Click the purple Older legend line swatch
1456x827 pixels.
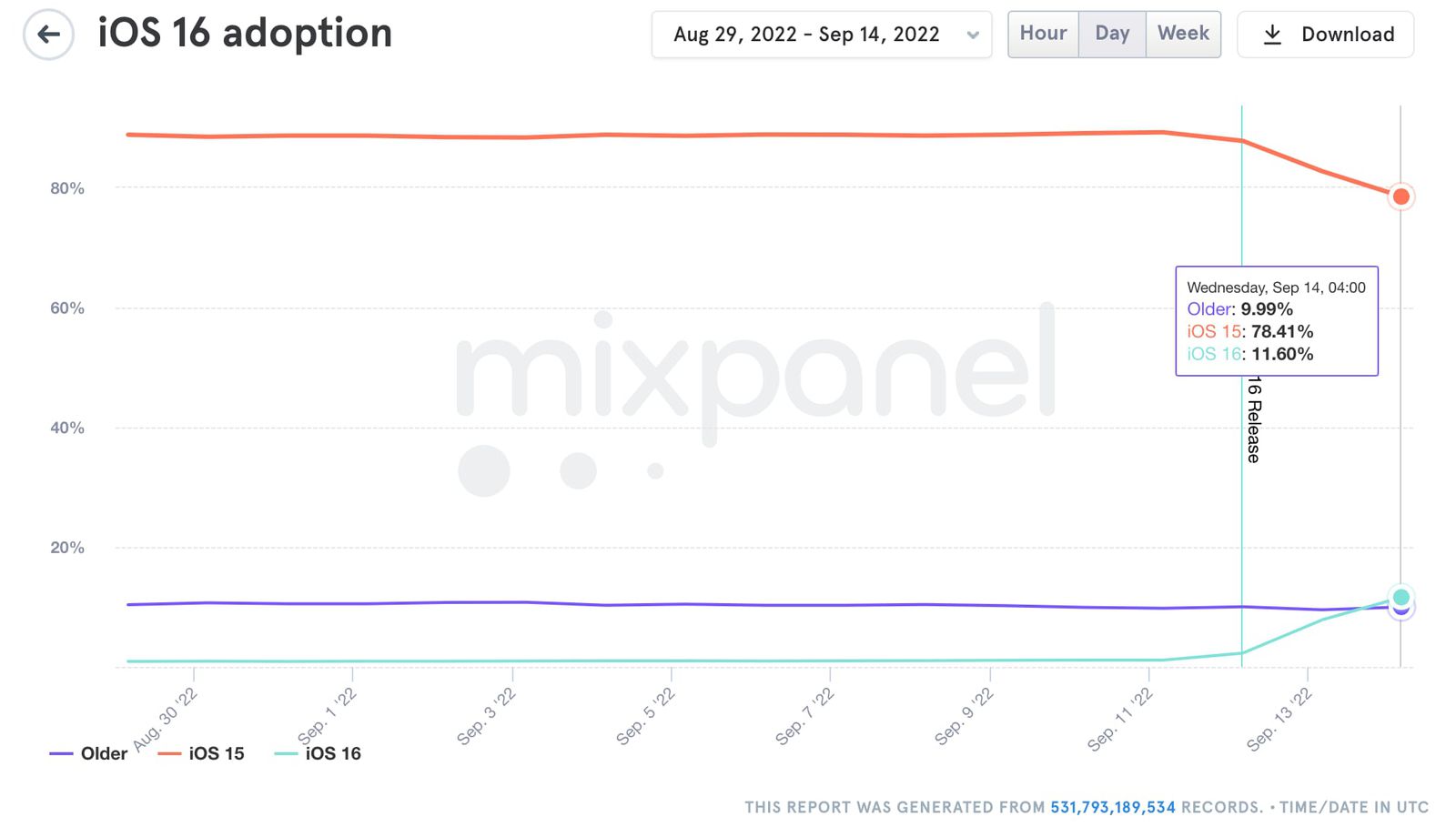click(x=61, y=754)
